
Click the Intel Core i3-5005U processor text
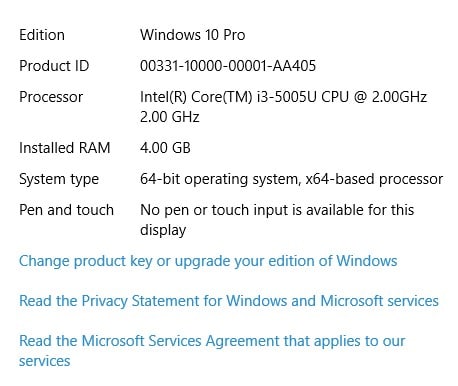[x=283, y=97]
